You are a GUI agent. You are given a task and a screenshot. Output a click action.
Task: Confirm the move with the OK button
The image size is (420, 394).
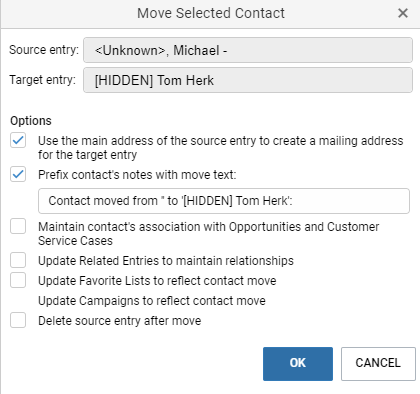pos(298,364)
